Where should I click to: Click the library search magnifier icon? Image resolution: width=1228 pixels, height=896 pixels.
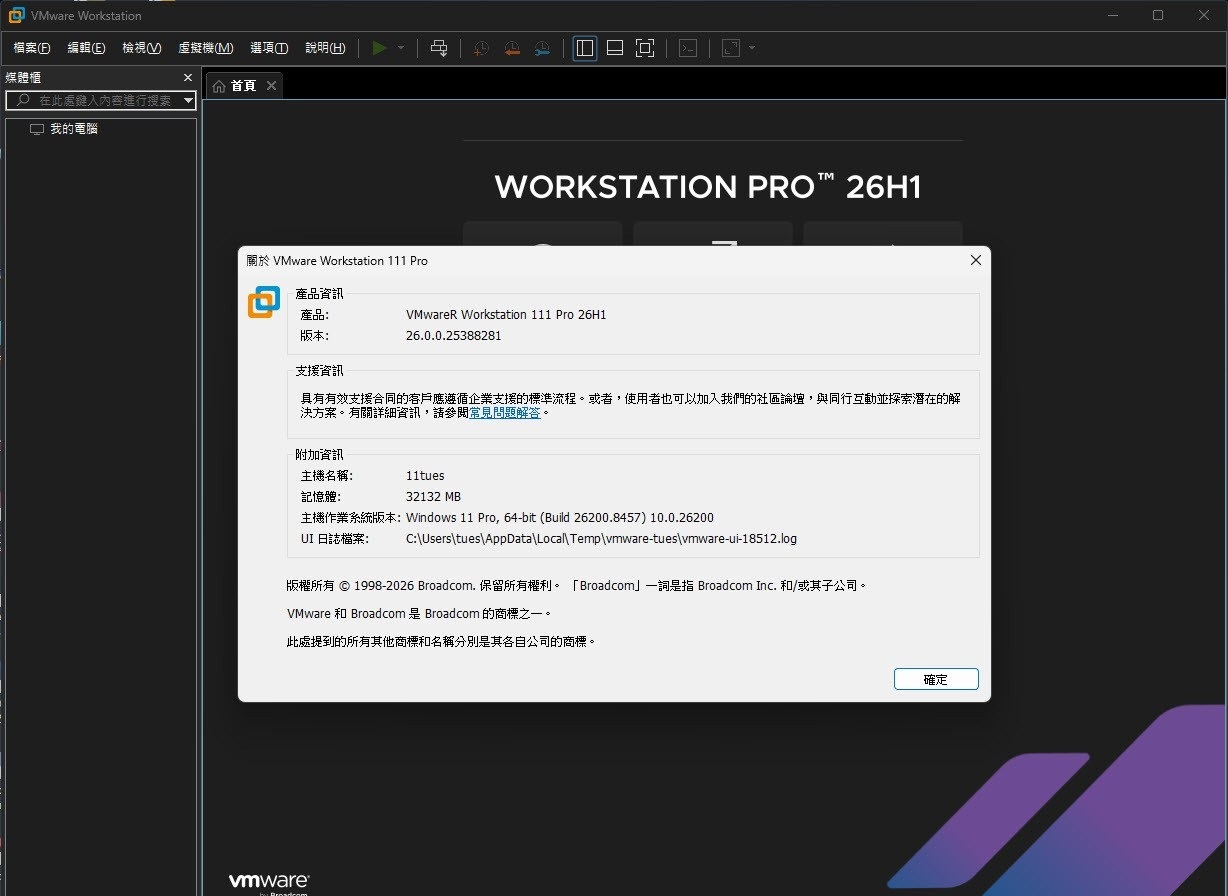(x=24, y=101)
